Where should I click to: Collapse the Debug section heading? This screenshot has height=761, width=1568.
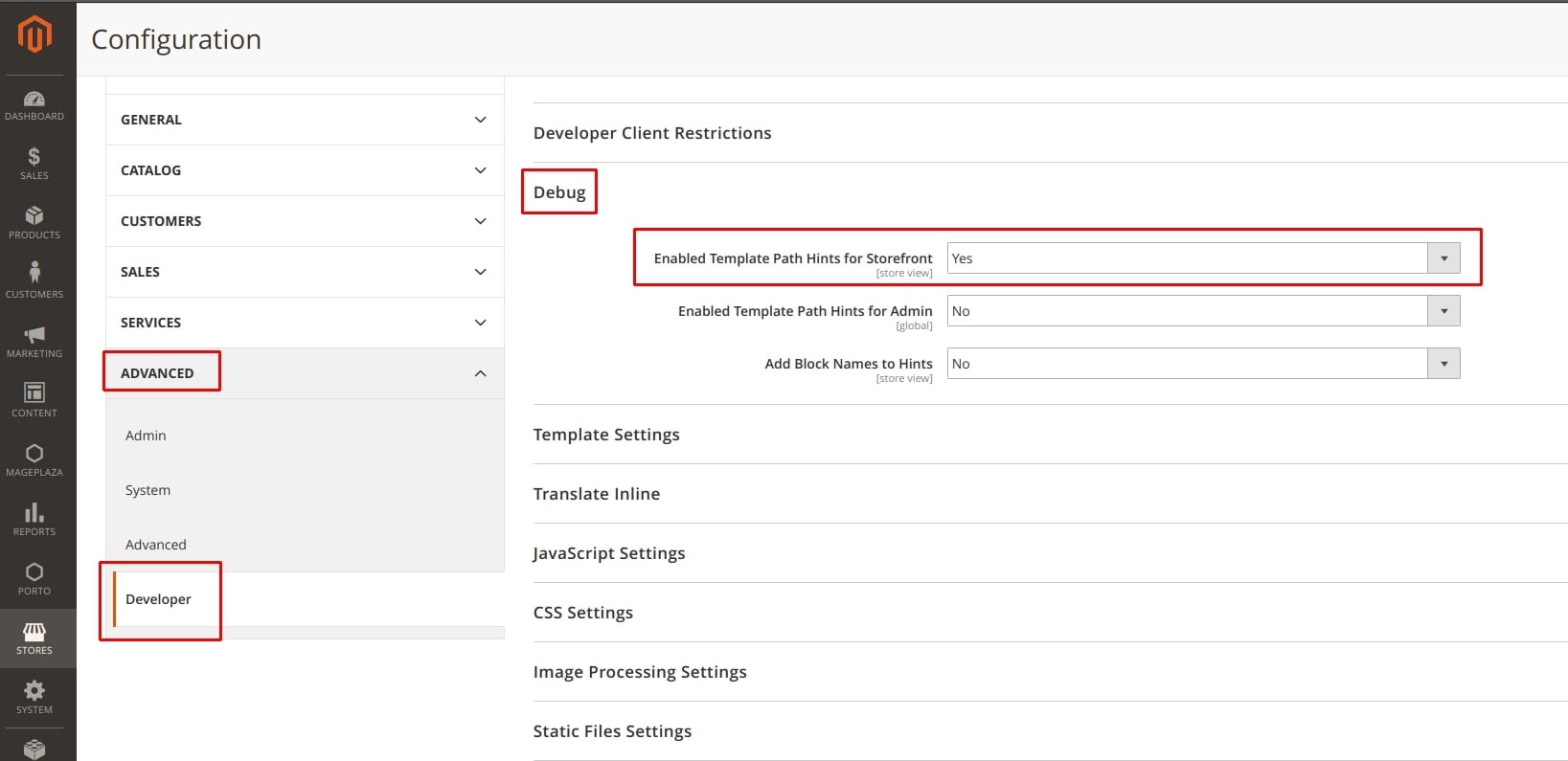[559, 192]
